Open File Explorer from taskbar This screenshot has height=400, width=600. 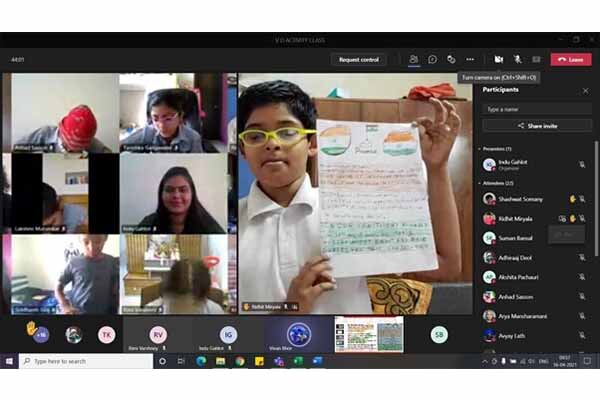coord(220,361)
